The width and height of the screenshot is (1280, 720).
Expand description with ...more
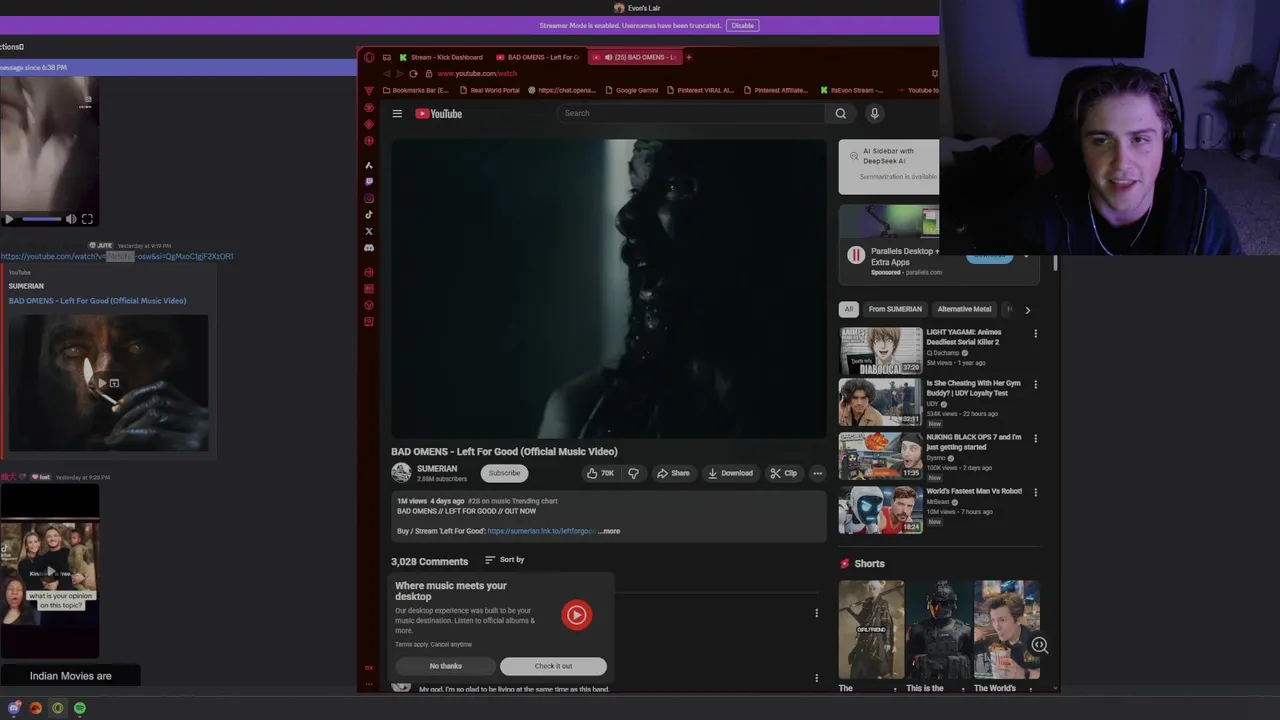tap(609, 531)
